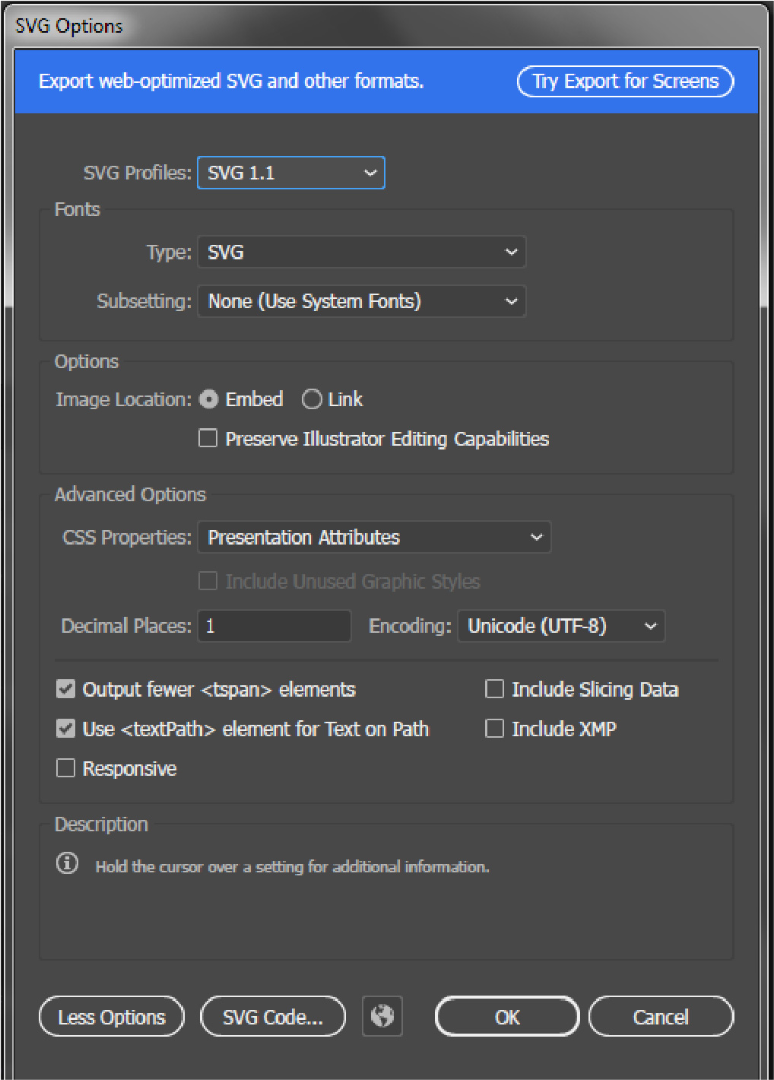Select the Embed image location option
Viewport: 774px width, 1080px height.
pyautogui.click(x=209, y=399)
